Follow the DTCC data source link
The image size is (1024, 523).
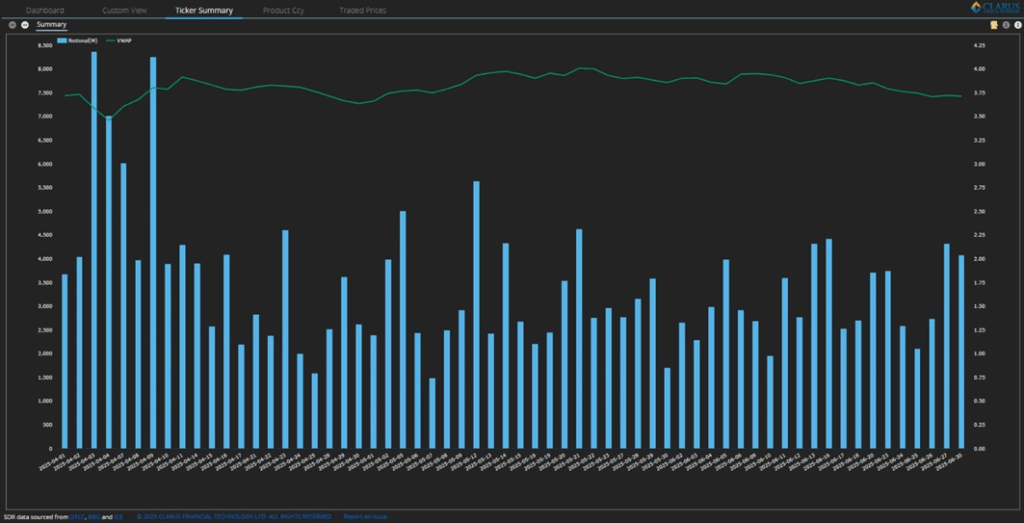coord(76,517)
